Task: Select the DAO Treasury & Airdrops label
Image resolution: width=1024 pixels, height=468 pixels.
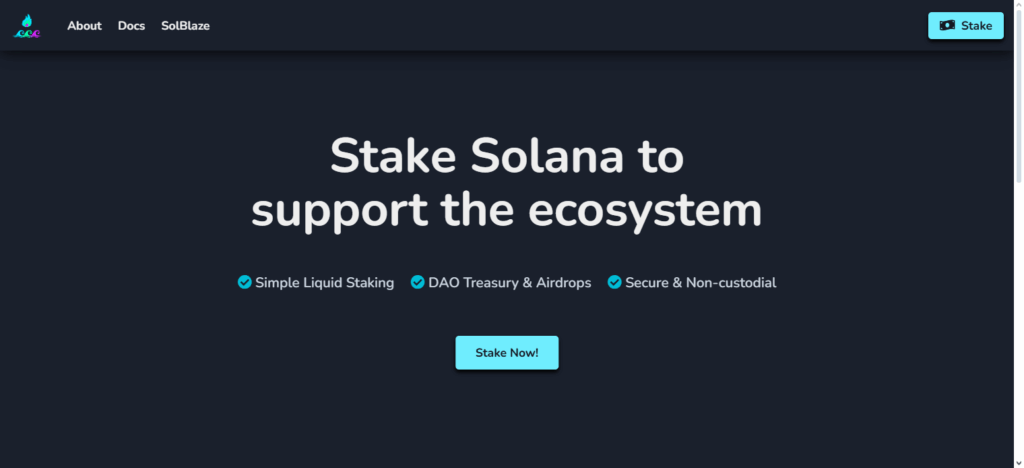Action: click(x=509, y=283)
